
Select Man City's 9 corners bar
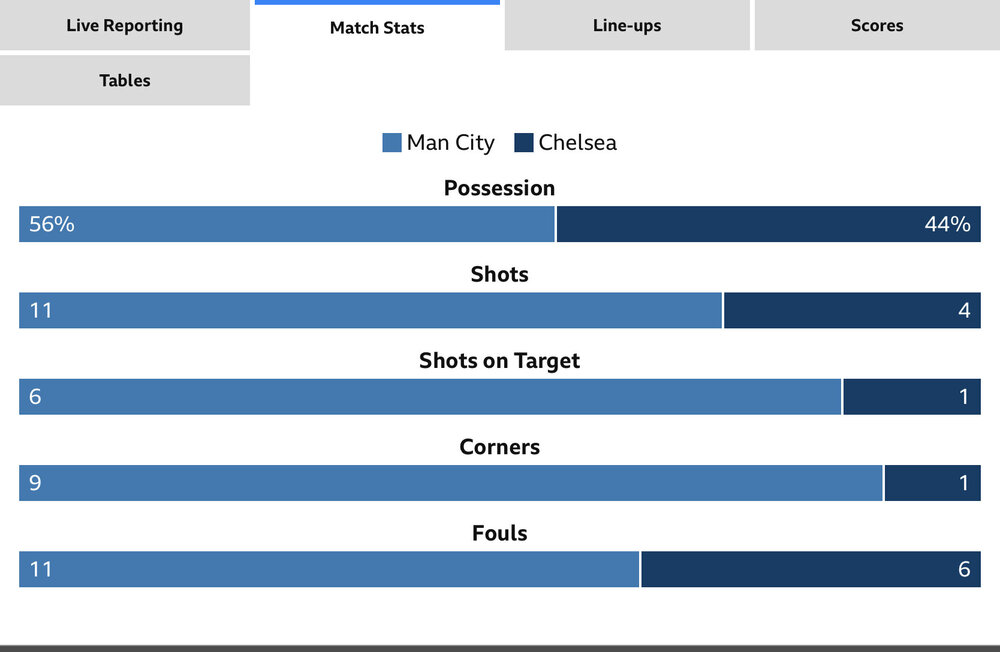pos(451,483)
